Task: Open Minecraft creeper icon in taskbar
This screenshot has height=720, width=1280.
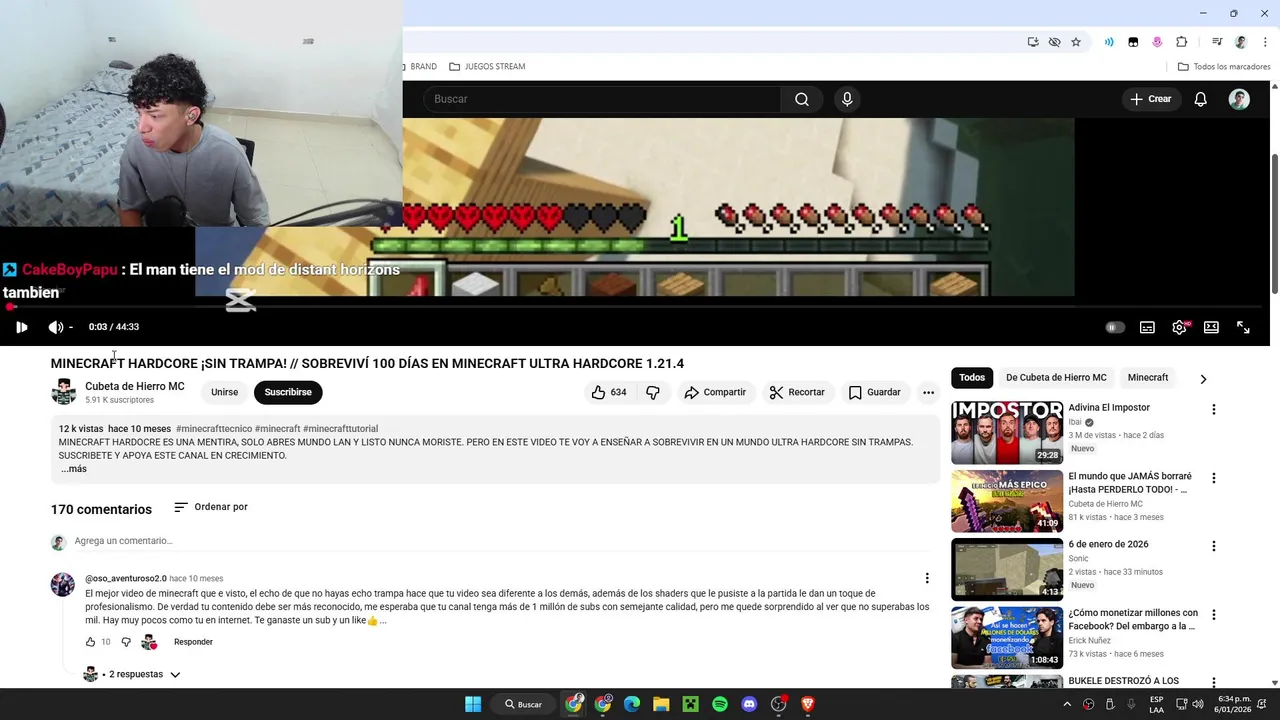Action: coord(690,704)
